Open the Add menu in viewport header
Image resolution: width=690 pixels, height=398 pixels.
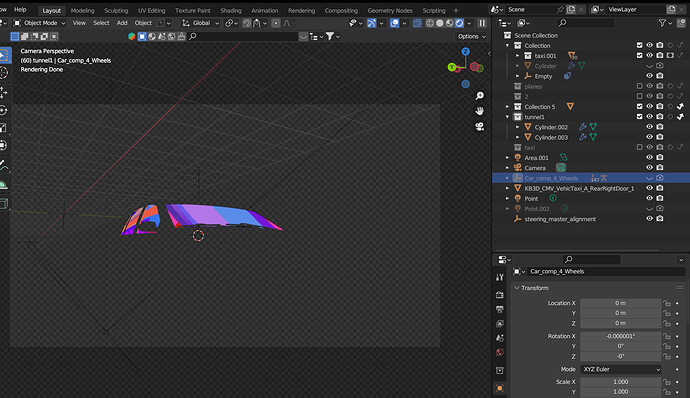(122, 23)
